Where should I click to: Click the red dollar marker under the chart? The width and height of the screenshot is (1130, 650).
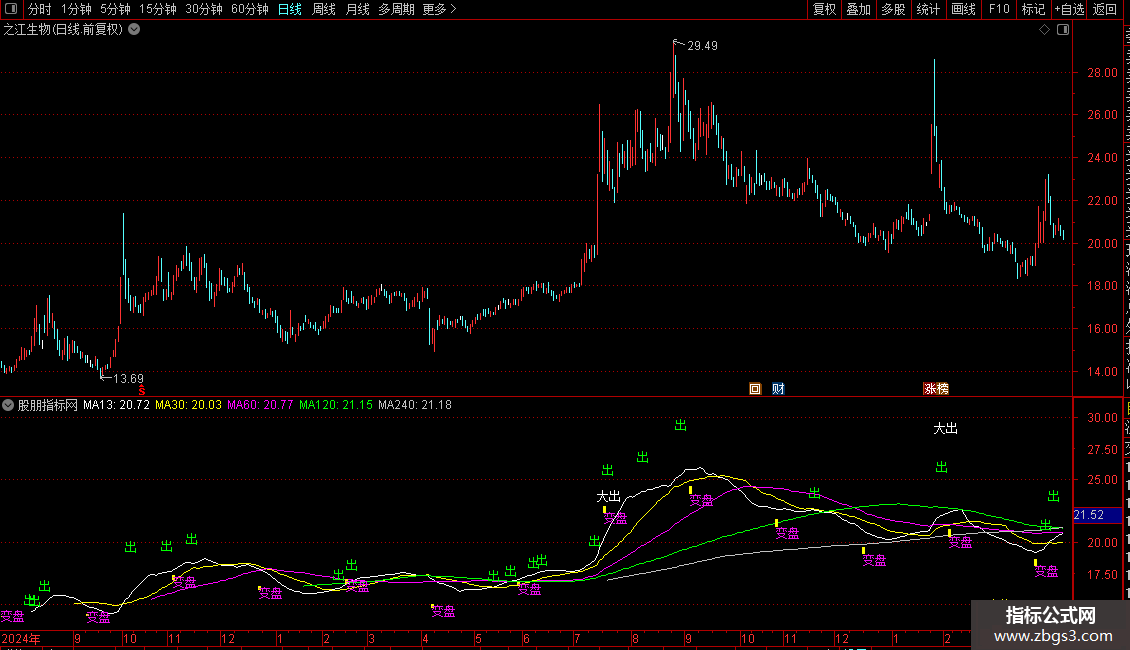(x=142, y=389)
